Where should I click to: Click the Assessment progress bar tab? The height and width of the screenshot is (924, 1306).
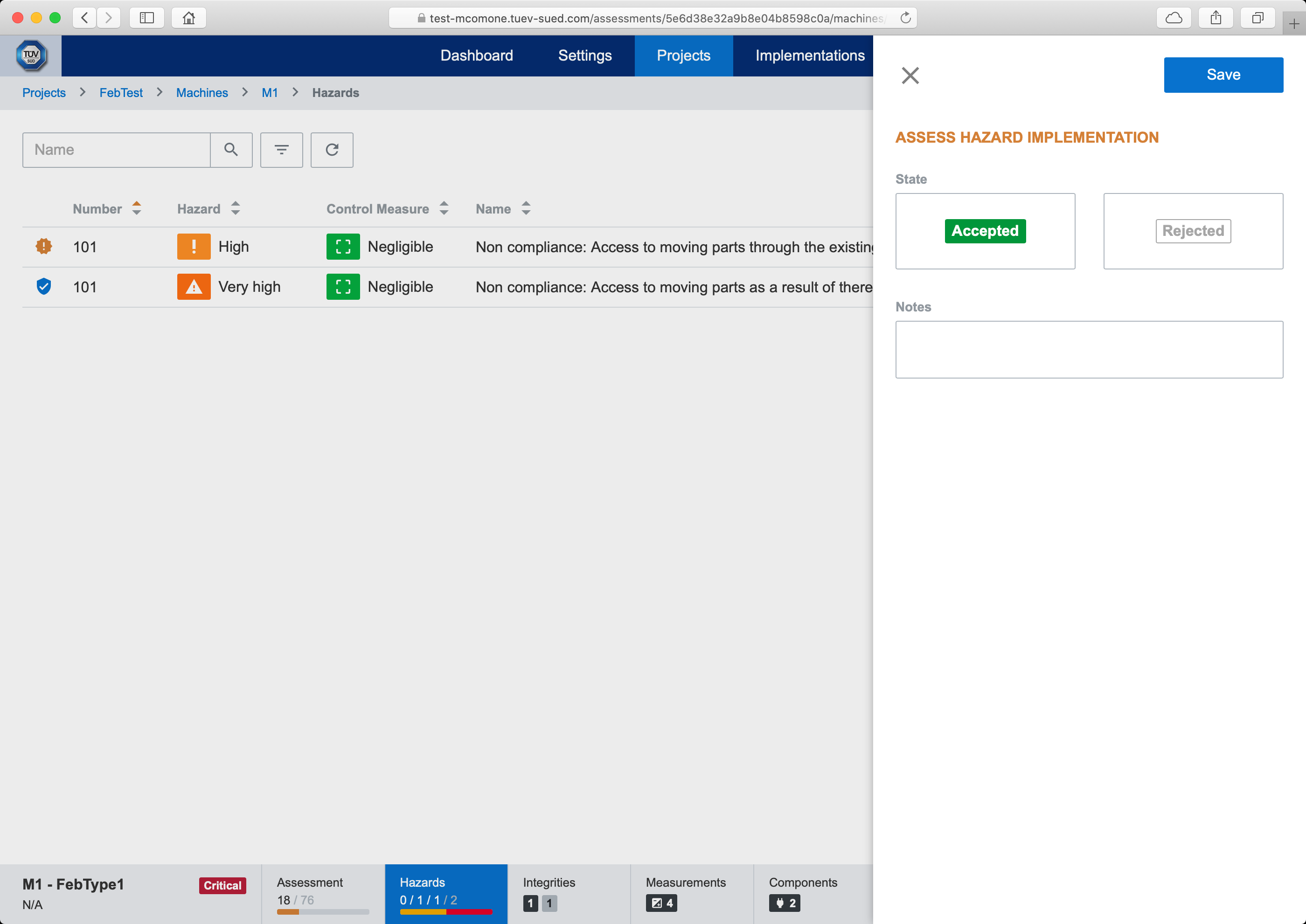(x=323, y=893)
